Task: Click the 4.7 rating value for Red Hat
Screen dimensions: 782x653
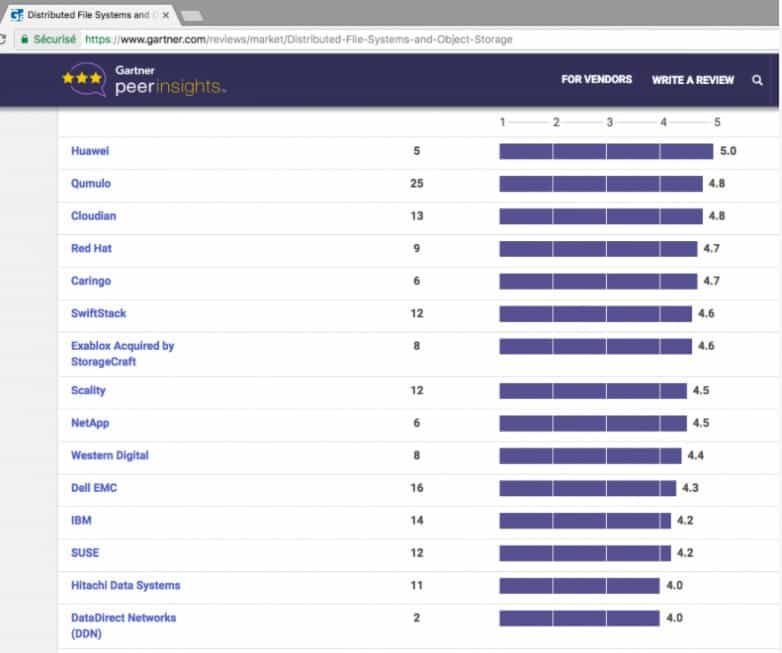Action: click(711, 248)
